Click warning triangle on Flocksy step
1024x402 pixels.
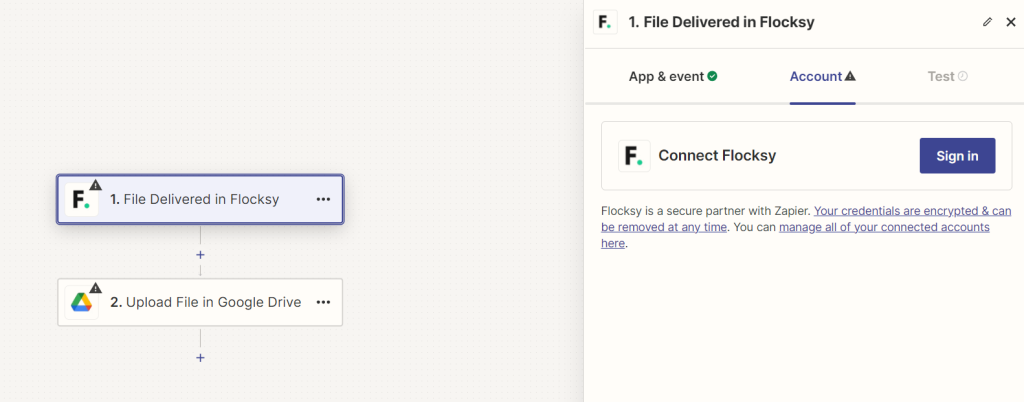(96, 185)
